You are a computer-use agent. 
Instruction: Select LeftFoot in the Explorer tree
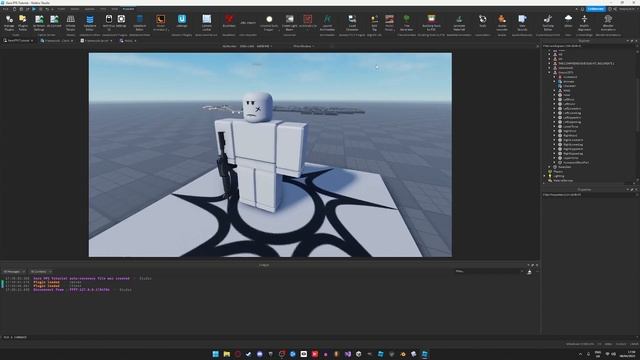pos(568,99)
